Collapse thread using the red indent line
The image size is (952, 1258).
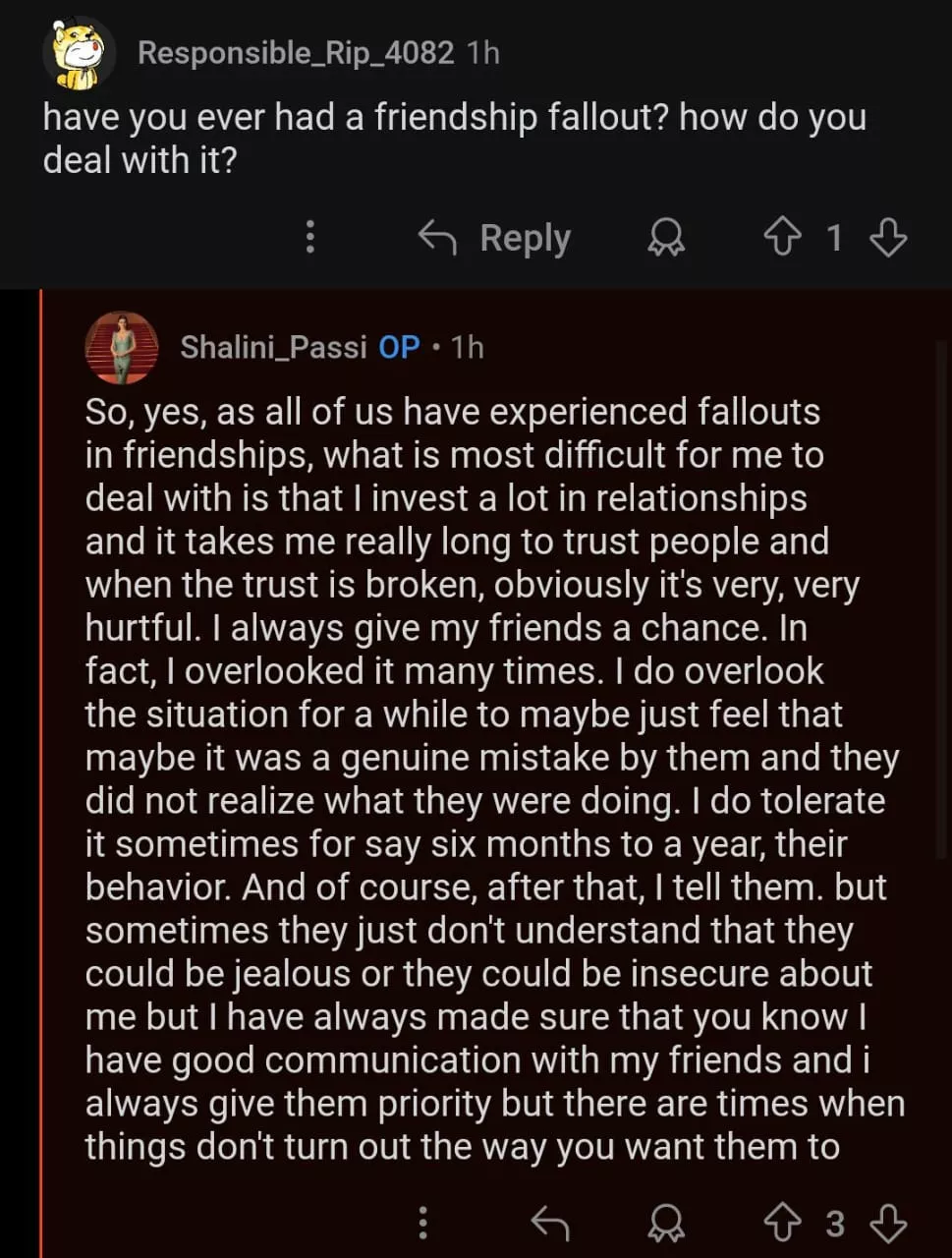click(41, 767)
